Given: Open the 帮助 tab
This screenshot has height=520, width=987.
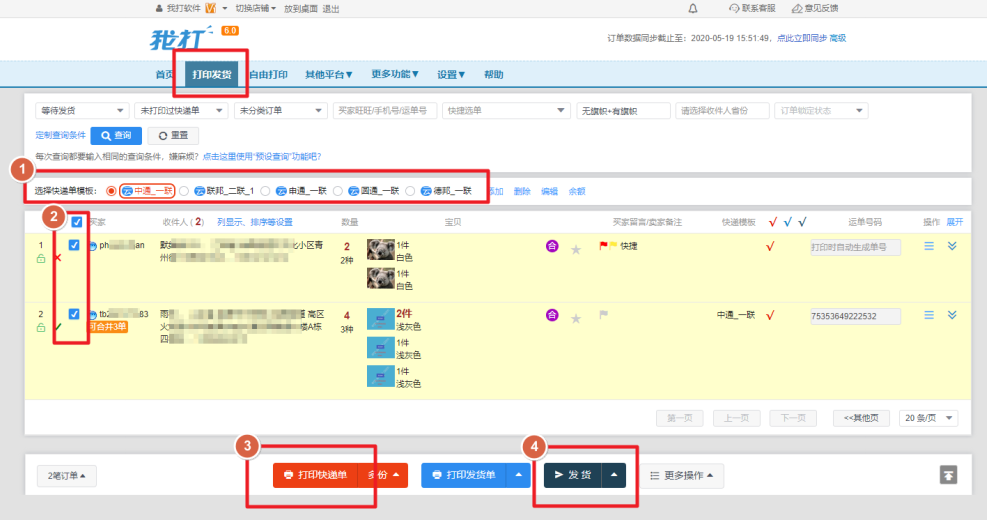Looking at the screenshot, I should pyautogui.click(x=494, y=74).
